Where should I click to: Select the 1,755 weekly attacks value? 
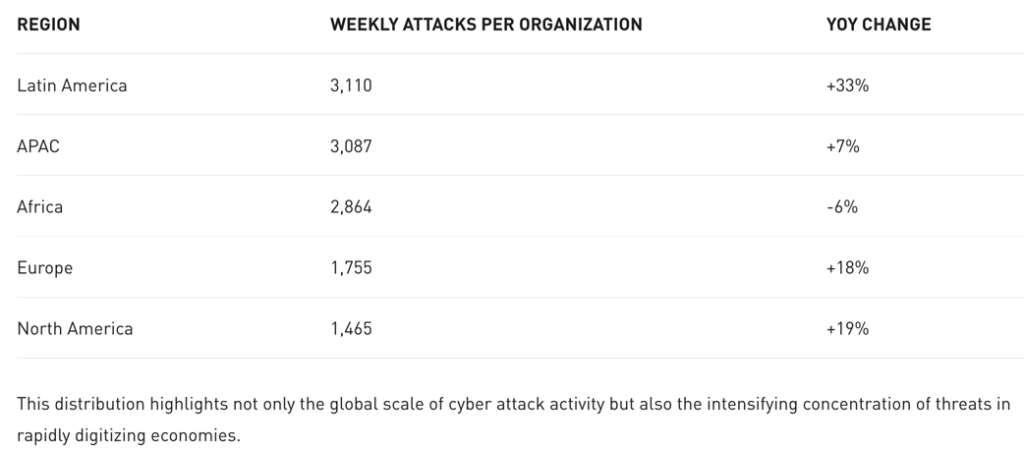pyautogui.click(x=351, y=268)
